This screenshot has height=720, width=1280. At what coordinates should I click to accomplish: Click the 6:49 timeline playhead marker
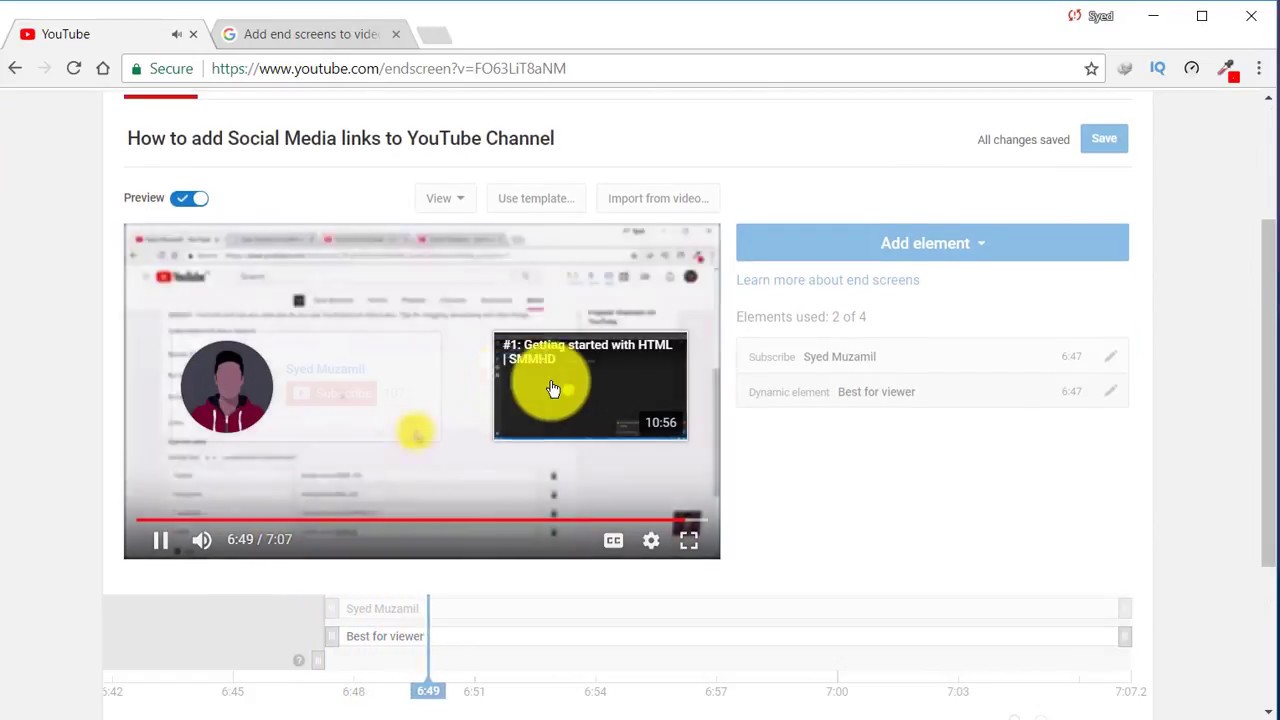coord(428,691)
